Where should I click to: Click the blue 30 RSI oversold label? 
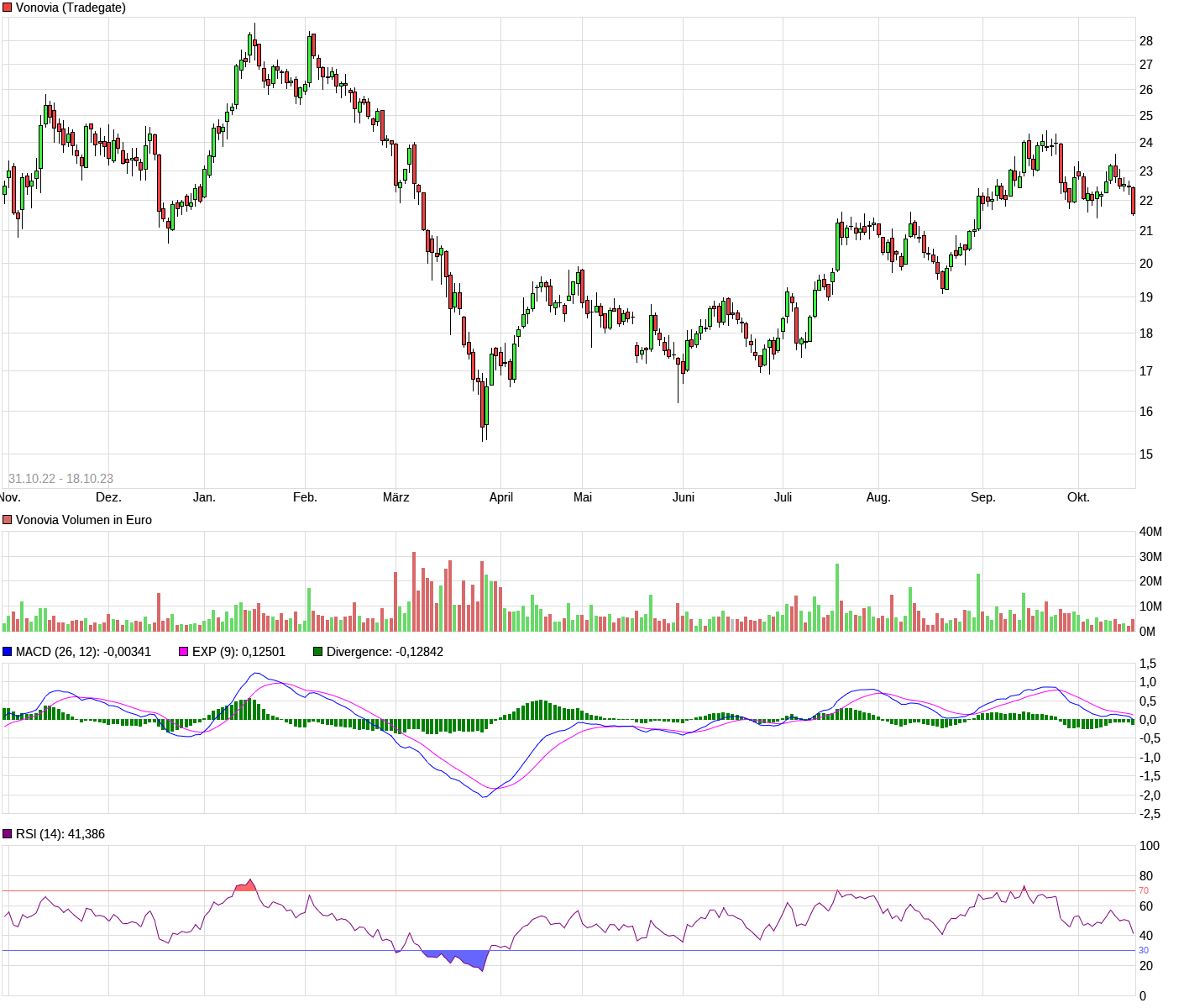pyautogui.click(x=1144, y=951)
